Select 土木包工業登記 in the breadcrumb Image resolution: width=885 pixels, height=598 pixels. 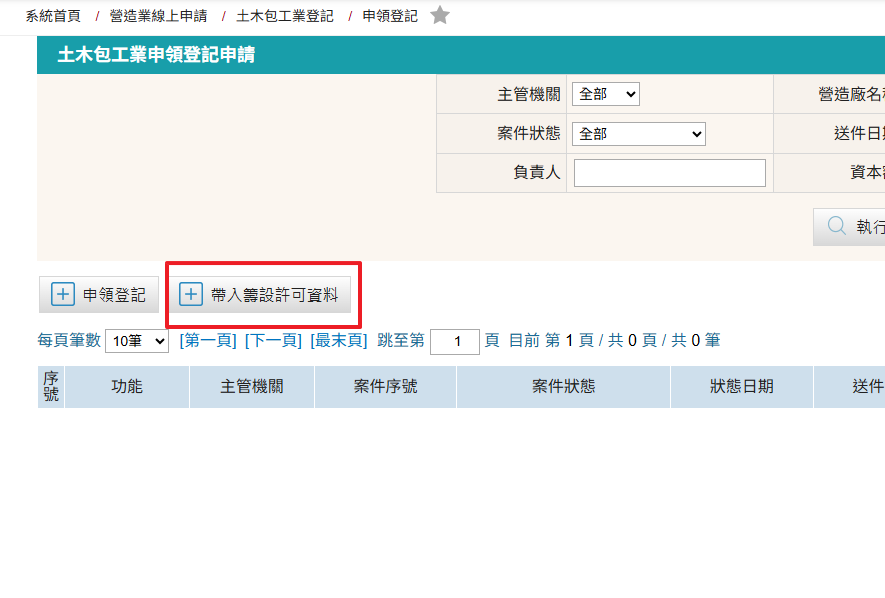click(x=285, y=16)
